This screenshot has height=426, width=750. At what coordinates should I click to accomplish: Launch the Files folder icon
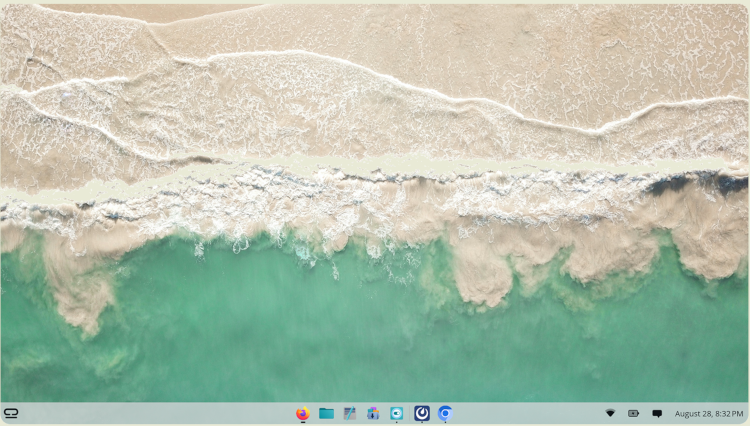(x=326, y=413)
